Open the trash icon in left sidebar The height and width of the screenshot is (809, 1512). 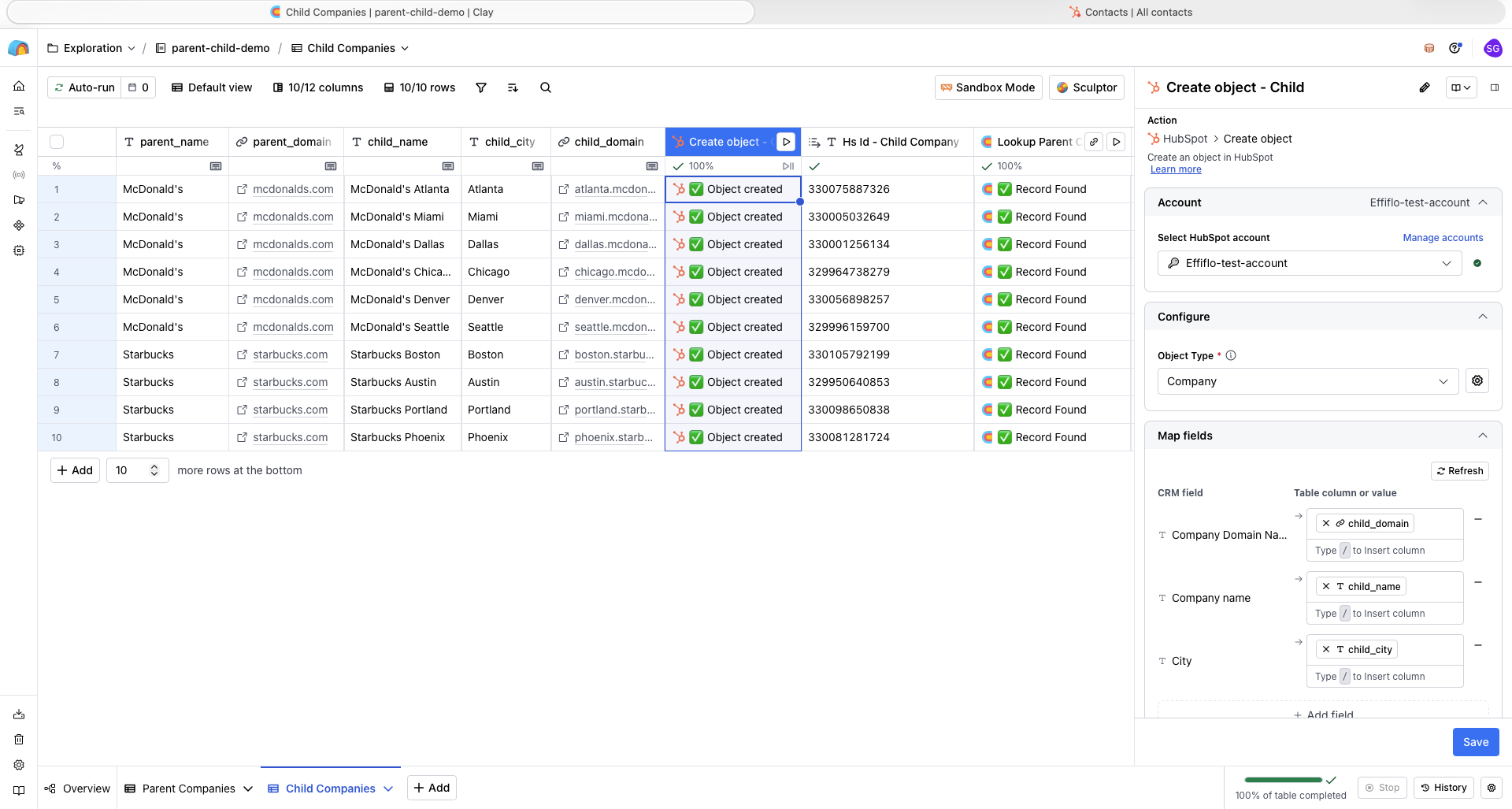click(19, 740)
